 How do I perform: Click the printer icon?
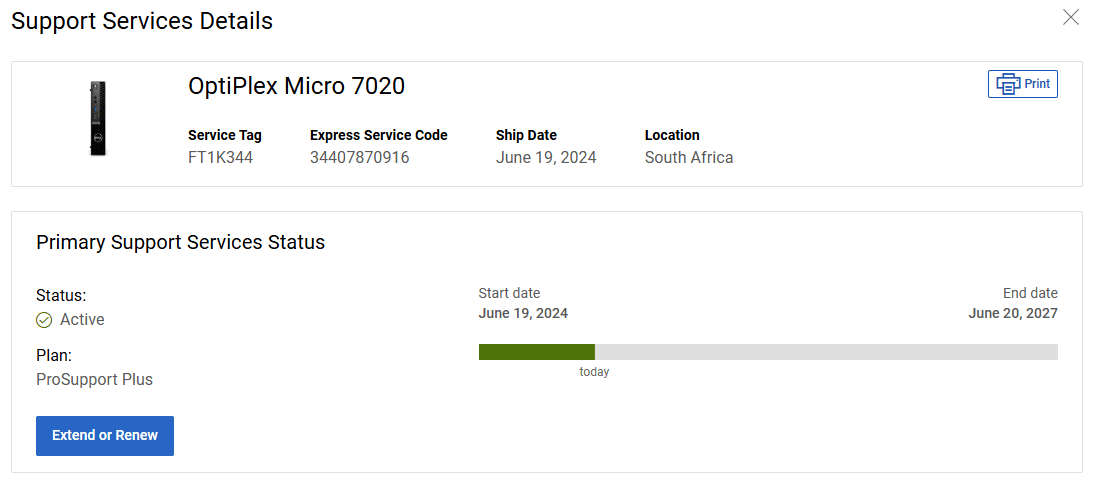pos(1008,84)
